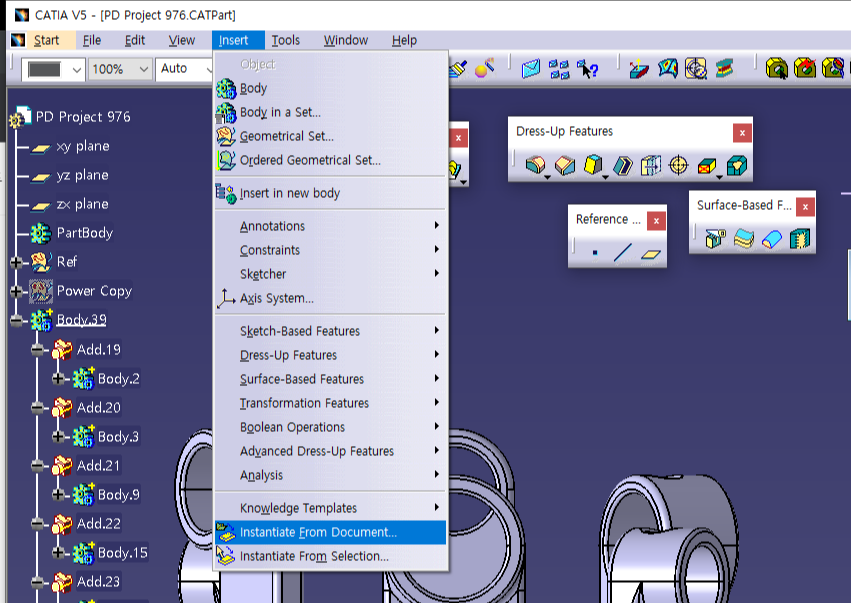Image resolution: width=851 pixels, height=603 pixels.
Task: Click the envelope-shaped toolbar icon
Action: [531, 69]
